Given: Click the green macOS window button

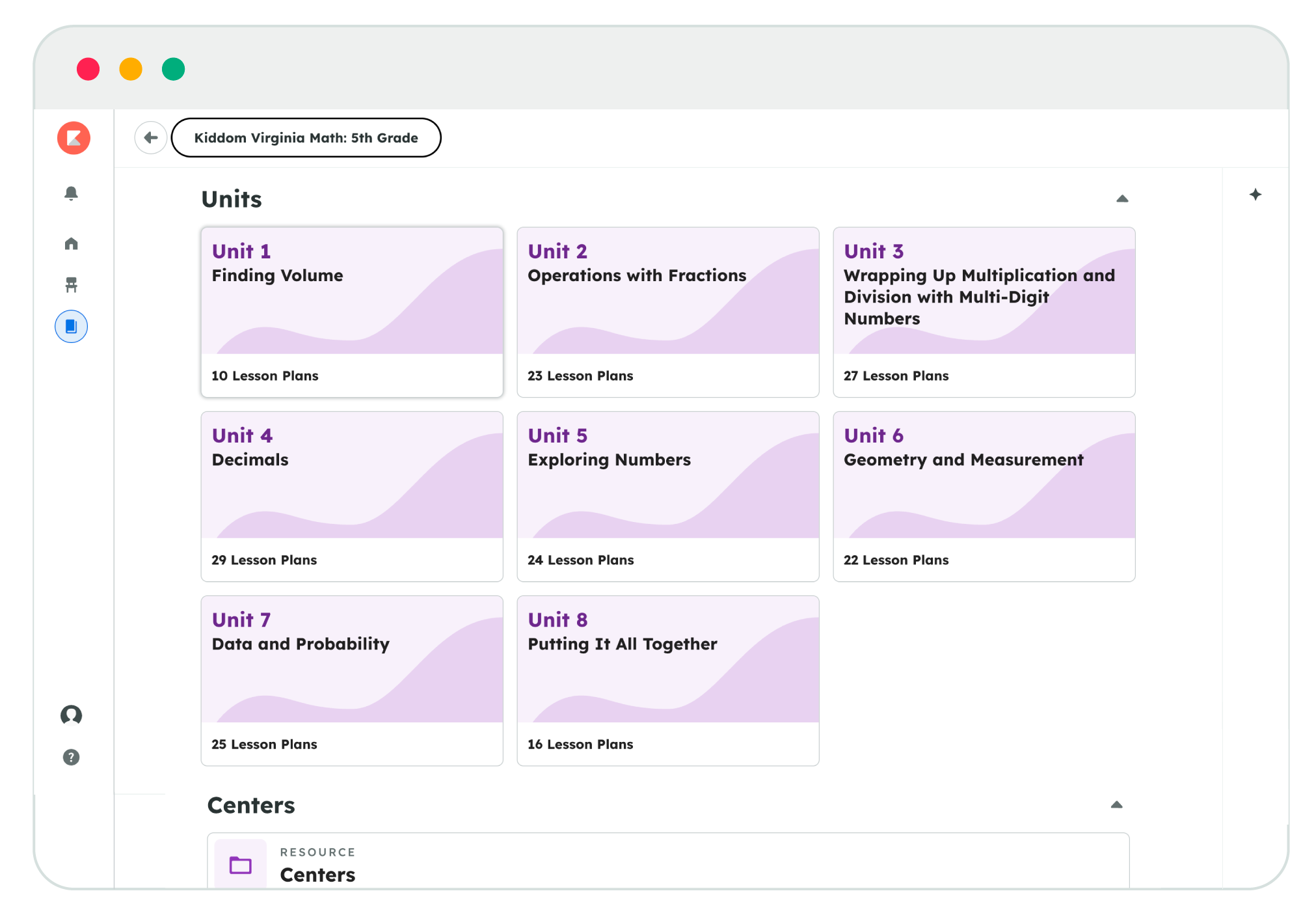Looking at the screenshot, I should (173, 69).
